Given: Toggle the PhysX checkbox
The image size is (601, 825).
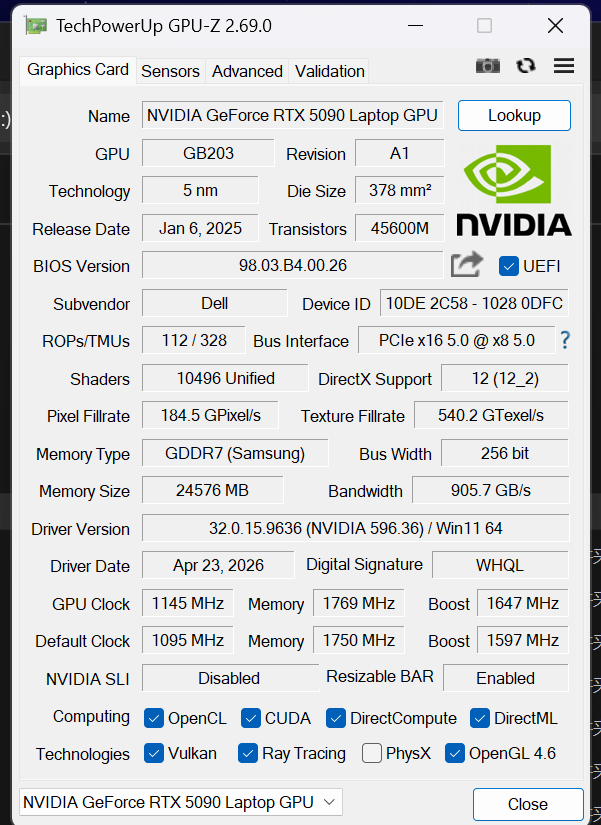Looking at the screenshot, I should coord(372,753).
